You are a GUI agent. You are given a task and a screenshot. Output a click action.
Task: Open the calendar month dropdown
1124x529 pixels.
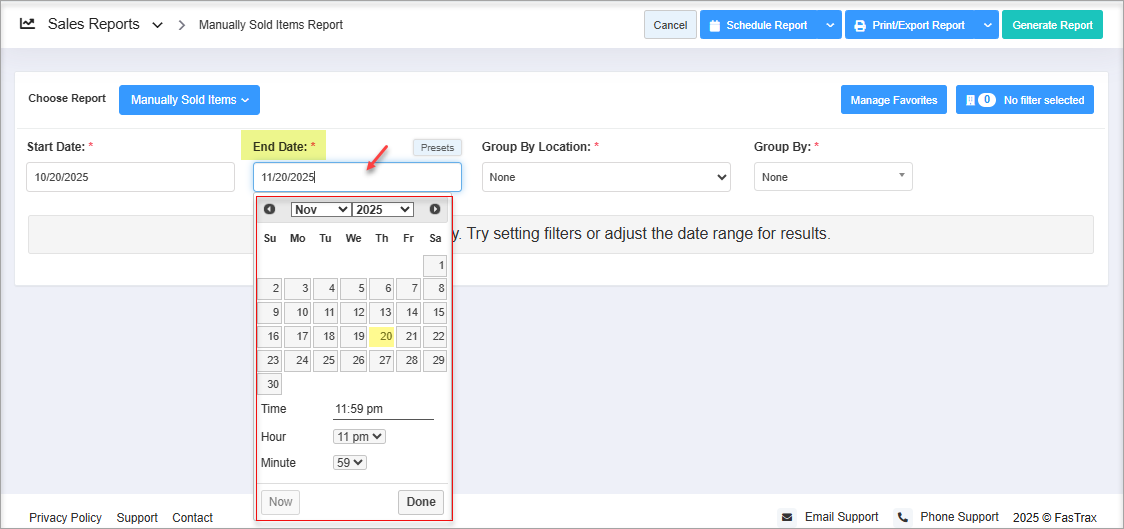320,209
